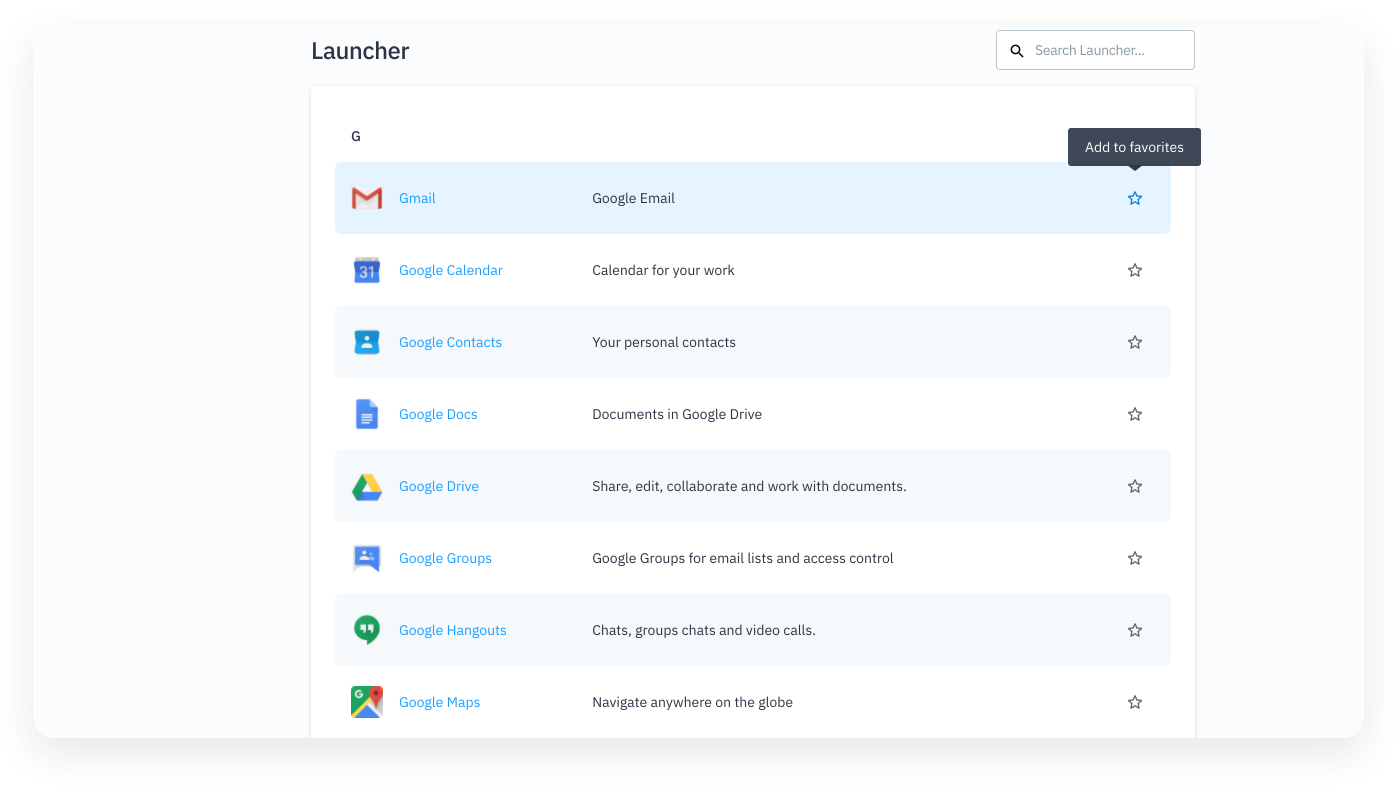Click the Google Calendar icon
The width and height of the screenshot is (1396, 795).
pos(367,270)
